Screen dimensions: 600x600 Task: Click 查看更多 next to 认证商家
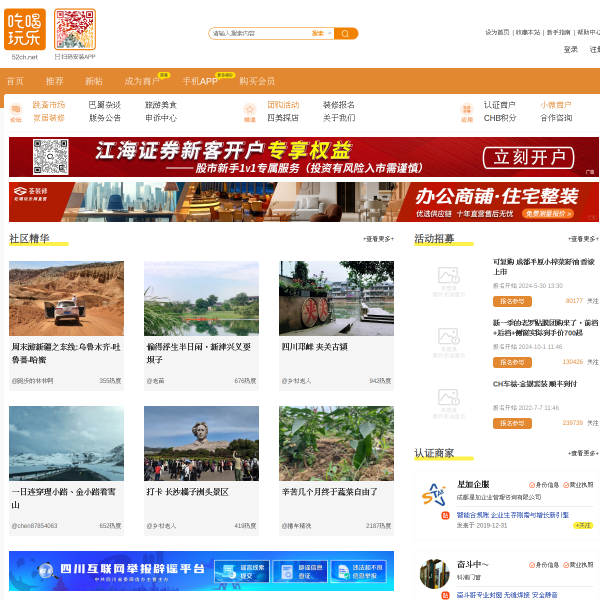pyautogui.click(x=583, y=453)
